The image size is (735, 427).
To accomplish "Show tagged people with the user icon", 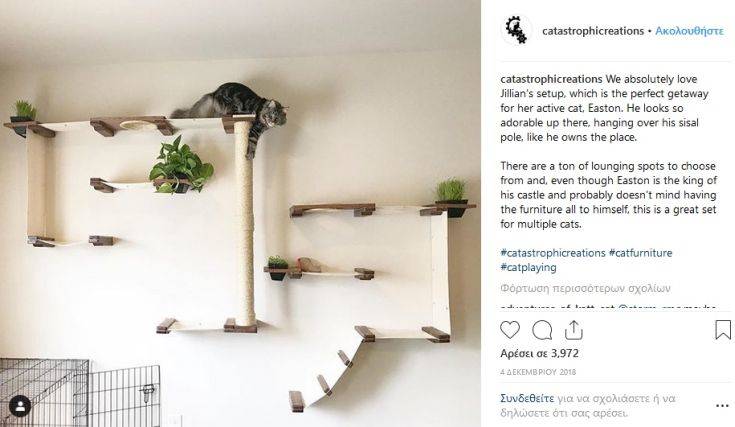I will 20,406.
